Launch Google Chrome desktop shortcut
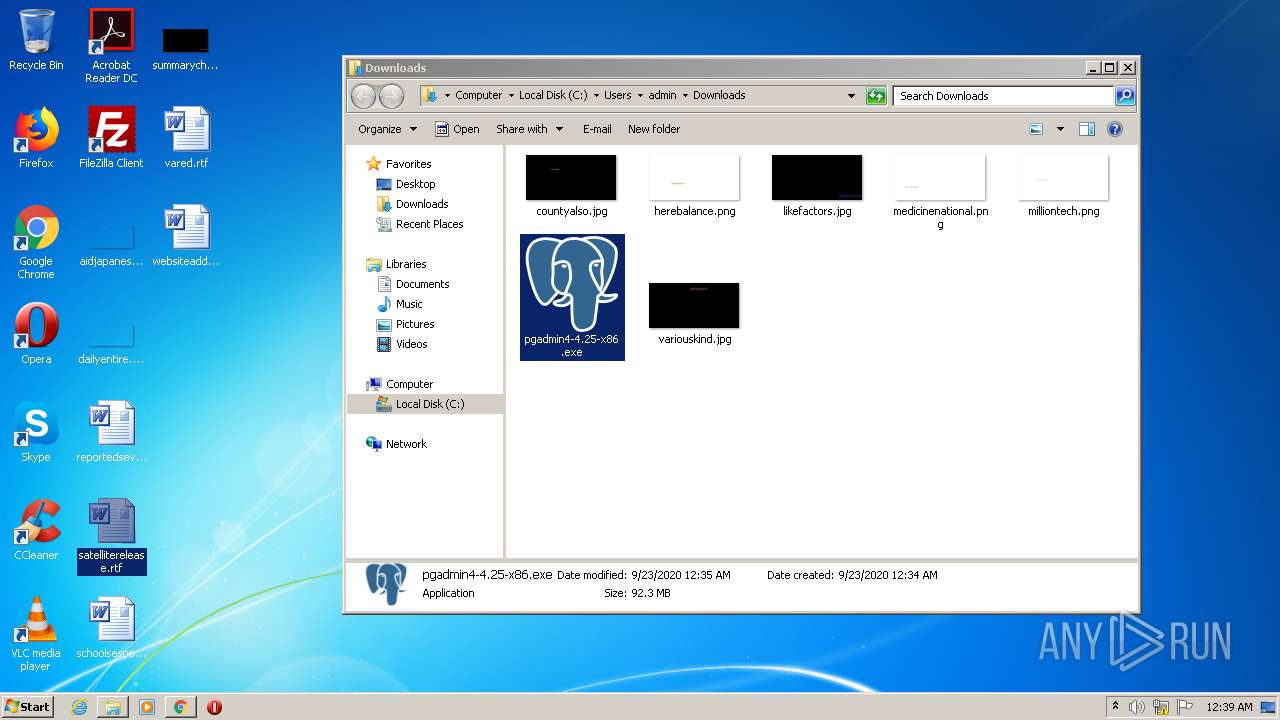The width and height of the screenshot is (1280, 720). [36, 242]
